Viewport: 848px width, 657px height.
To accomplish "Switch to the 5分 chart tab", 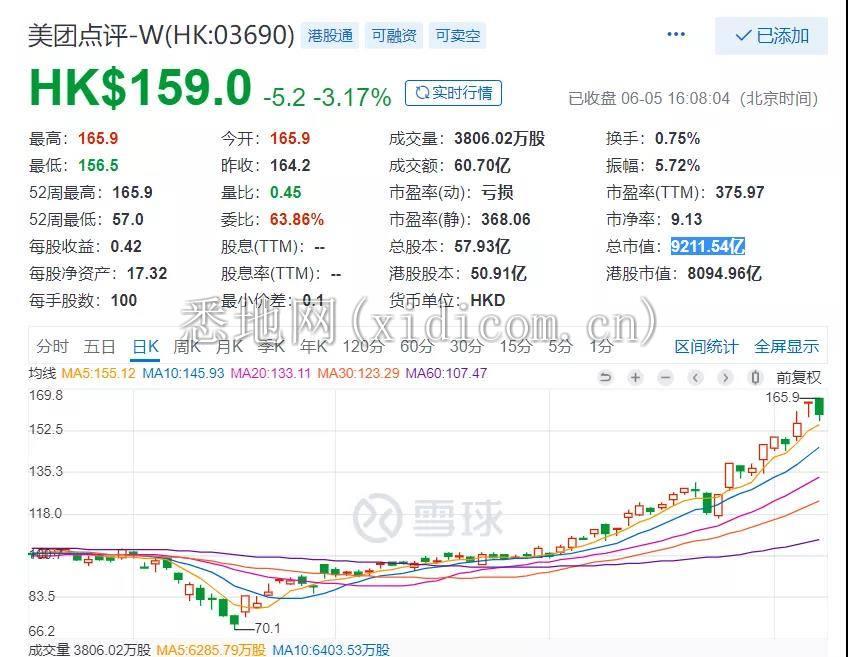I will point(560,346).
